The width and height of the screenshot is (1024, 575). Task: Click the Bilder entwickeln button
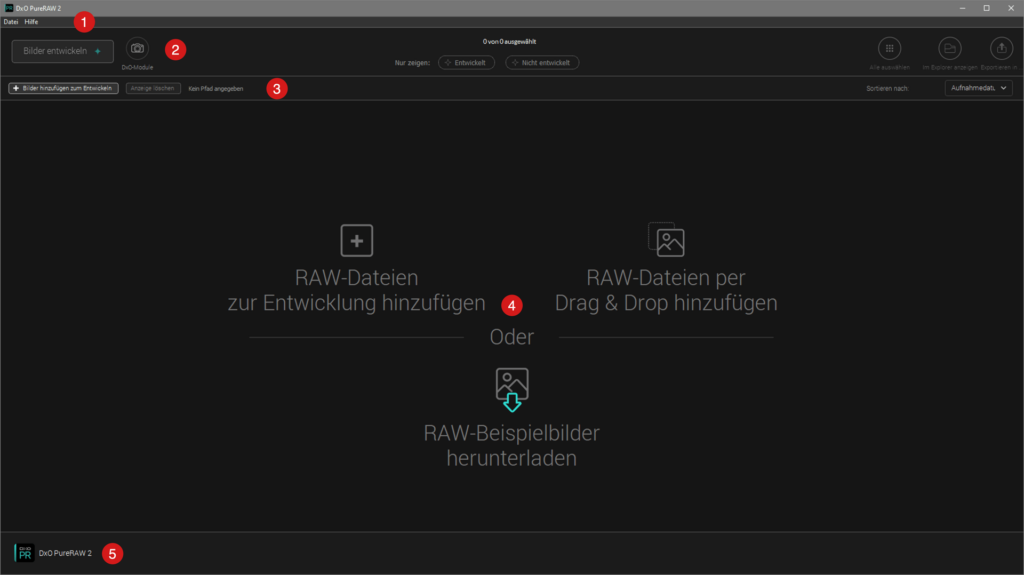click(63, 51)
